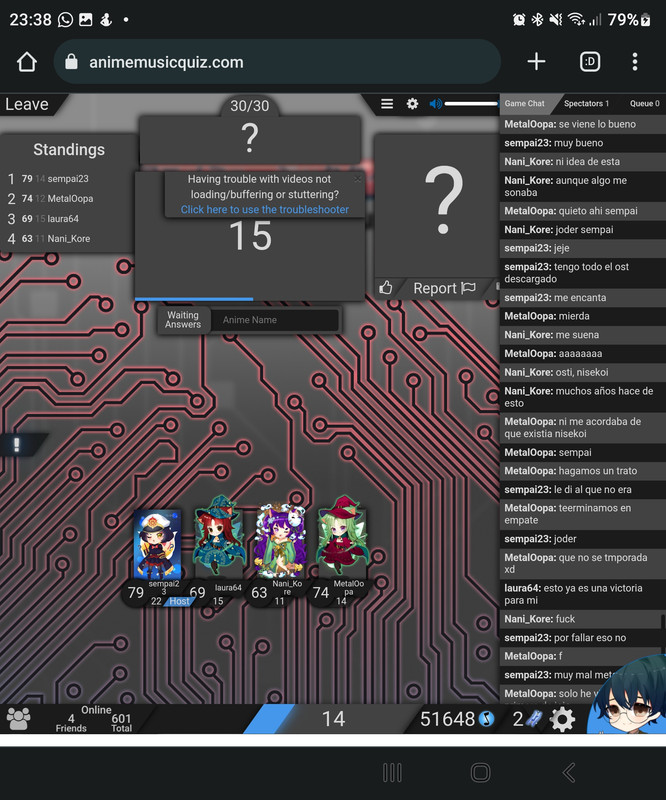The width and height of the screenshot is (666, 800).
Task: Switch to the Queue tab
Action: tap(644, 104)
